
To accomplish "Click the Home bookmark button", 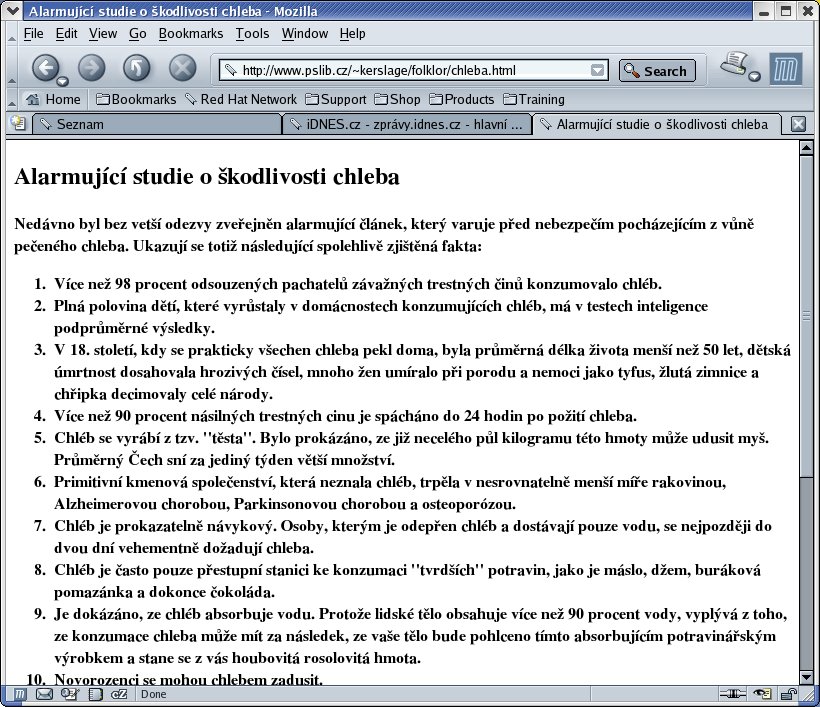I will click(53, 99).
